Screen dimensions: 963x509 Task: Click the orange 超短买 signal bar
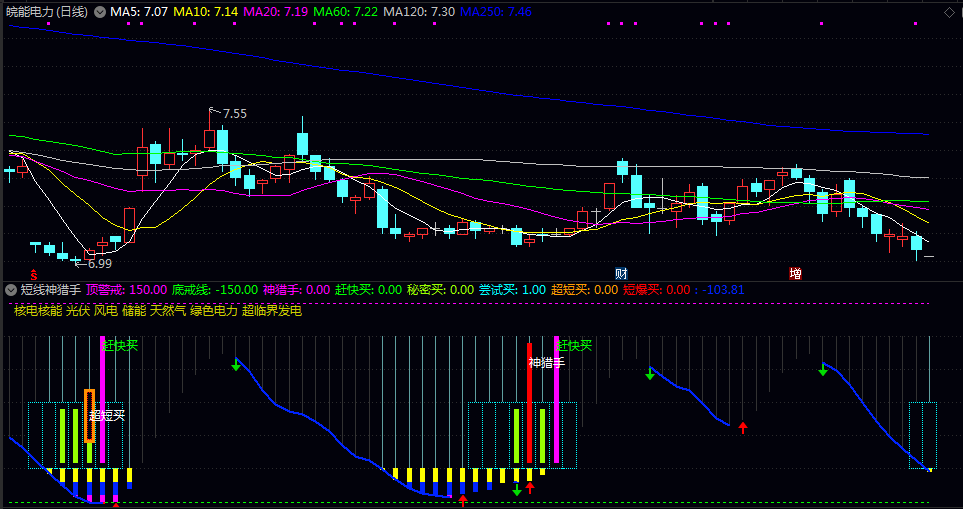90,415
